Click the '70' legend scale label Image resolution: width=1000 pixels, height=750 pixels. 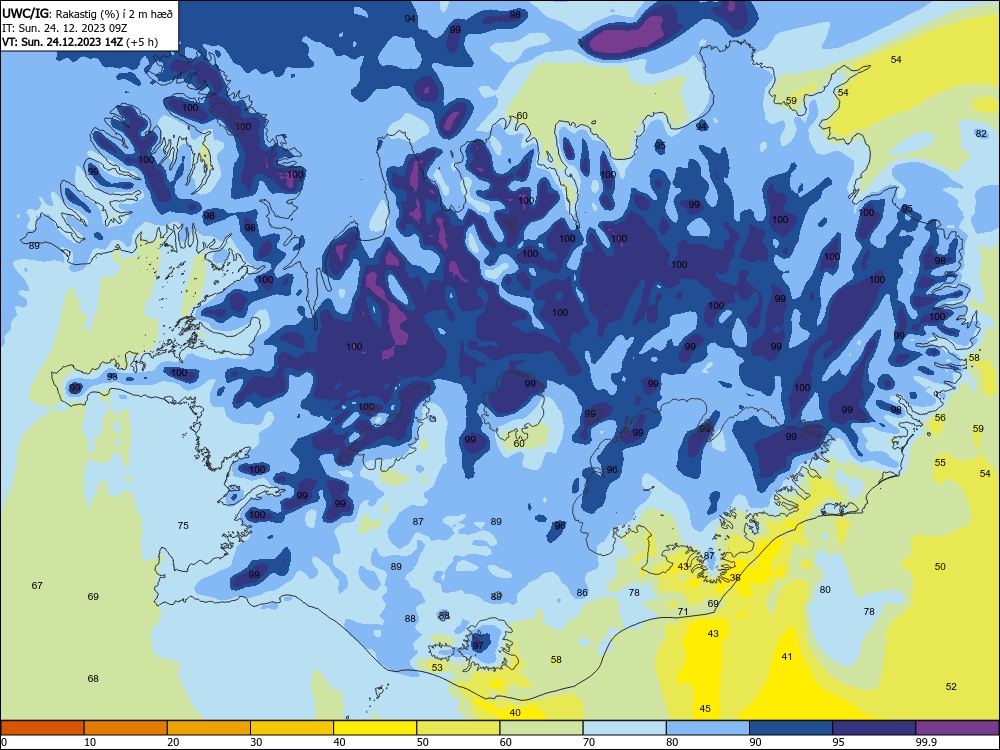[x=589, y=742]
